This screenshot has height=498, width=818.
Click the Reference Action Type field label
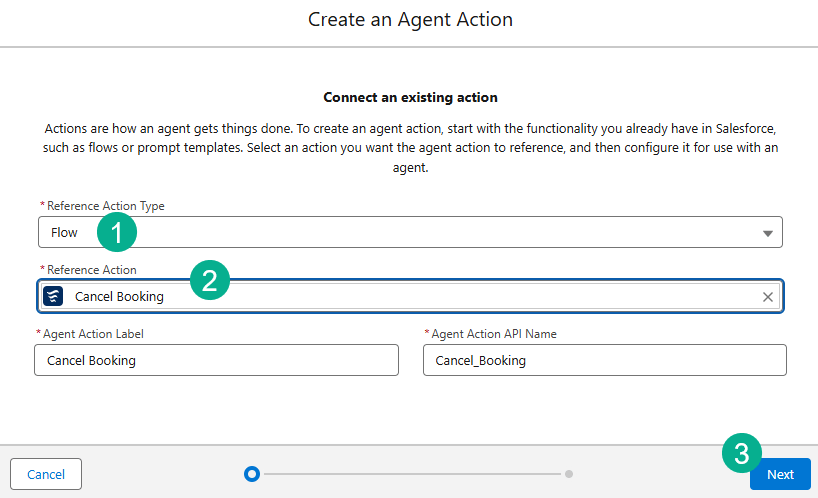[105, 206]
